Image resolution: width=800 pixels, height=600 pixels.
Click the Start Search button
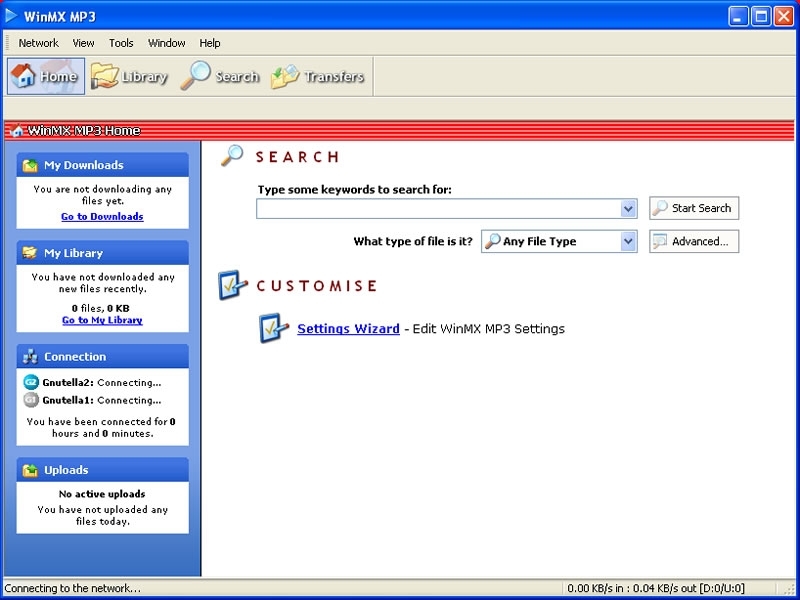click(x=694, y=208)
